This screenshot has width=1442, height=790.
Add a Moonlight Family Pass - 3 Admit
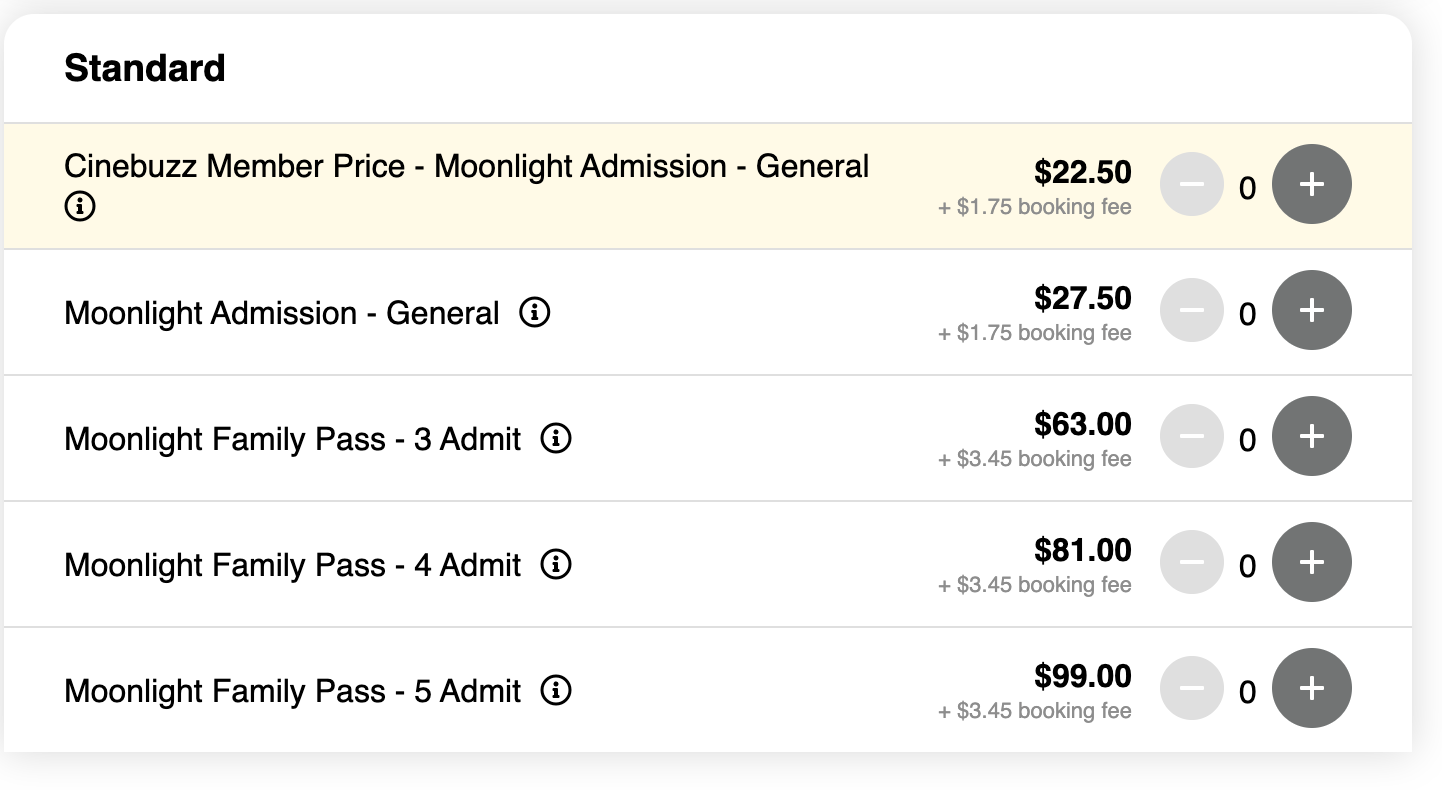1311,436
